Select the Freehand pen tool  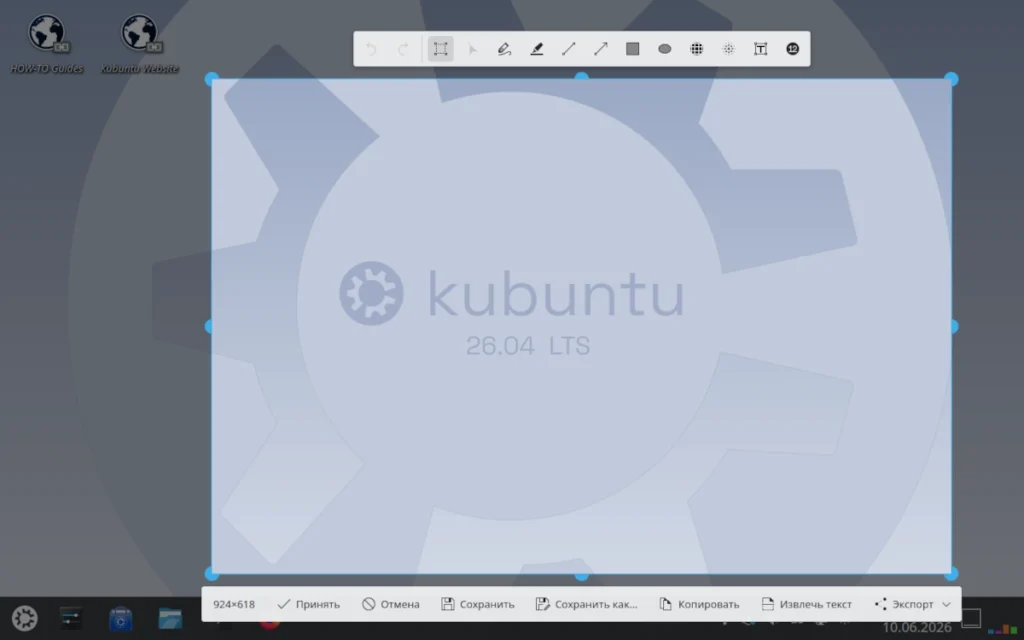(504, 49)
